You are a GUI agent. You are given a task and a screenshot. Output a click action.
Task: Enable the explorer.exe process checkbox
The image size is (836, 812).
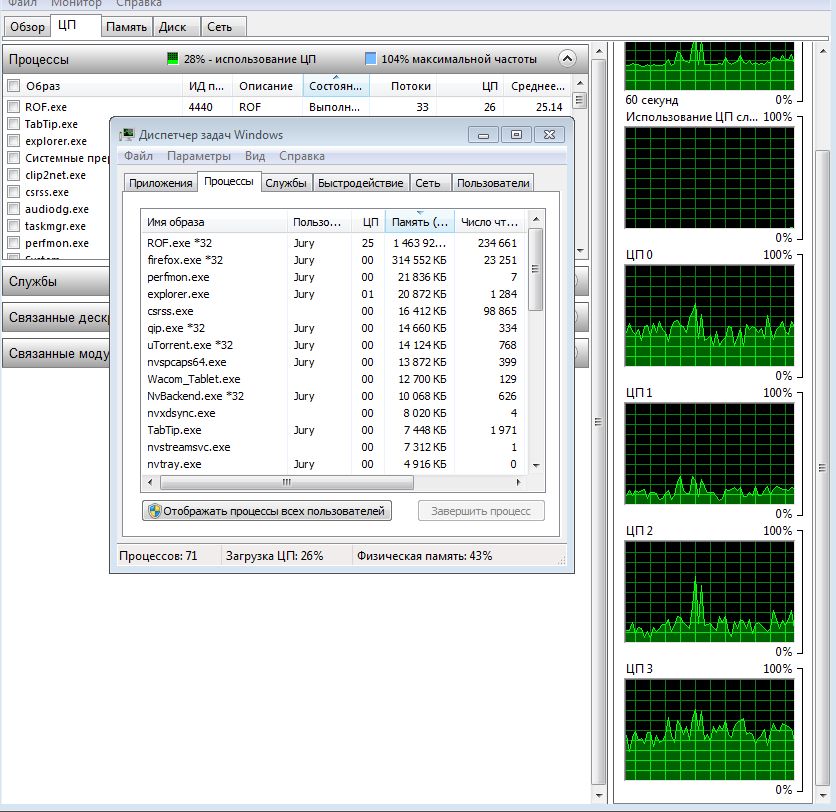[14, 141]
